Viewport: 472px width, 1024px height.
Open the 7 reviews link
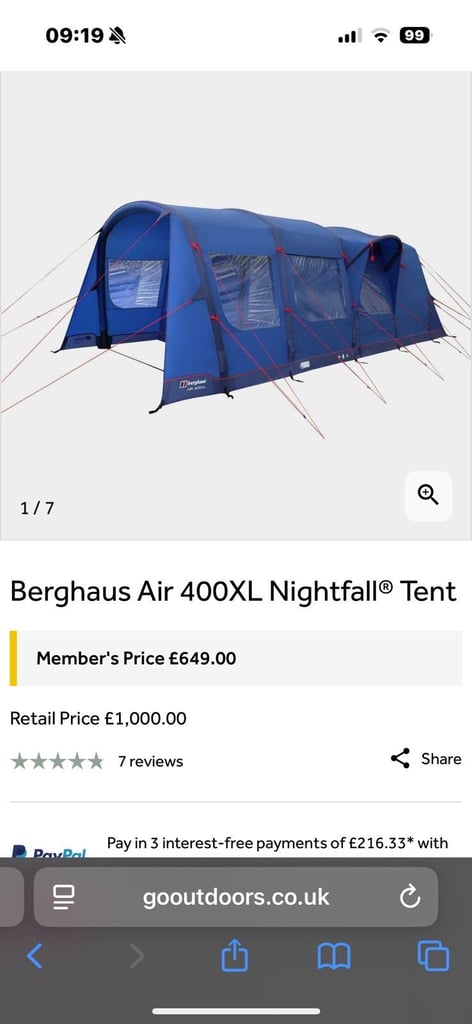pos(150,761)
